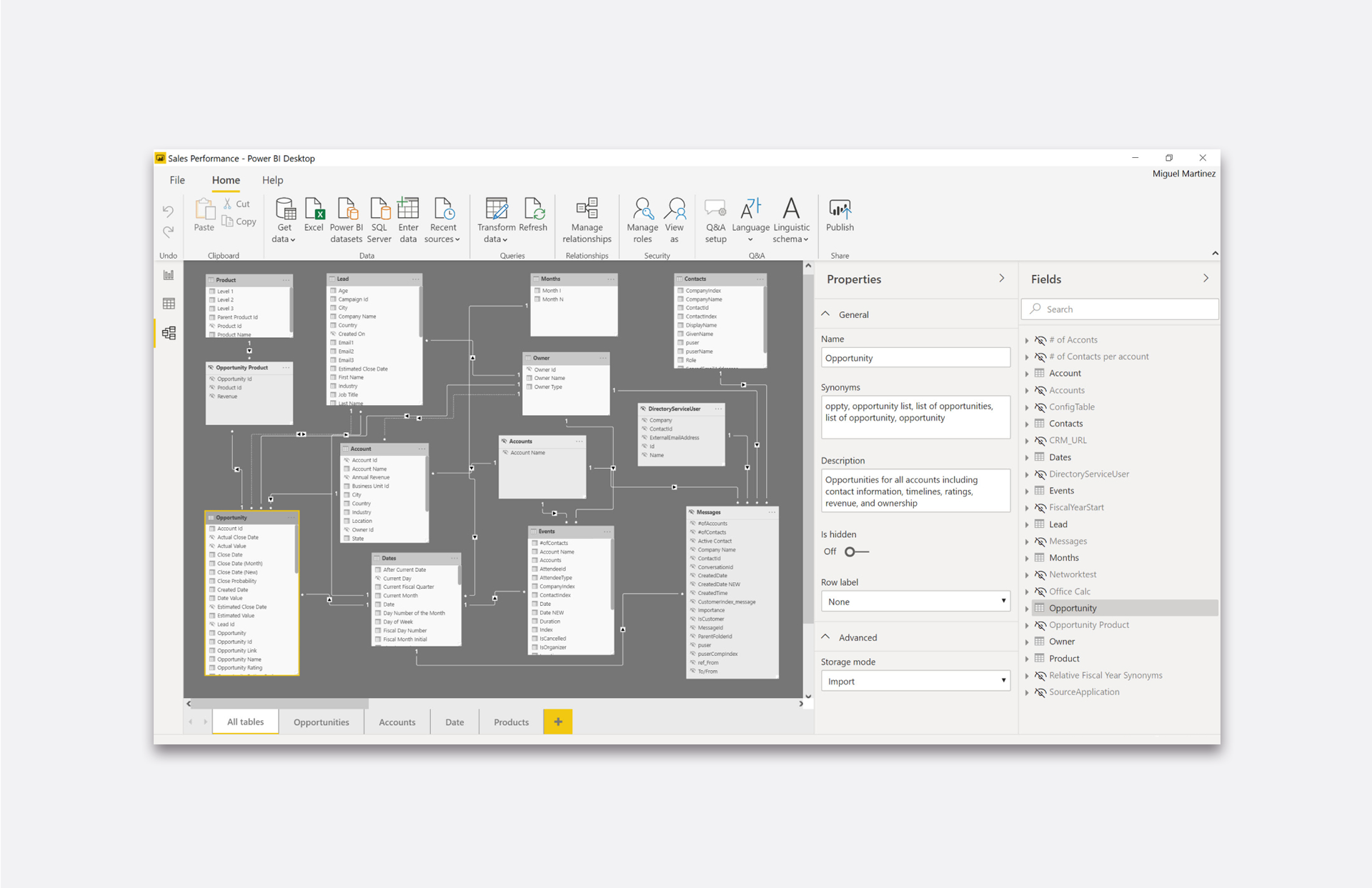Open the Storage mode dropdown
1372x888 pixels.
(x=915, y=682)
